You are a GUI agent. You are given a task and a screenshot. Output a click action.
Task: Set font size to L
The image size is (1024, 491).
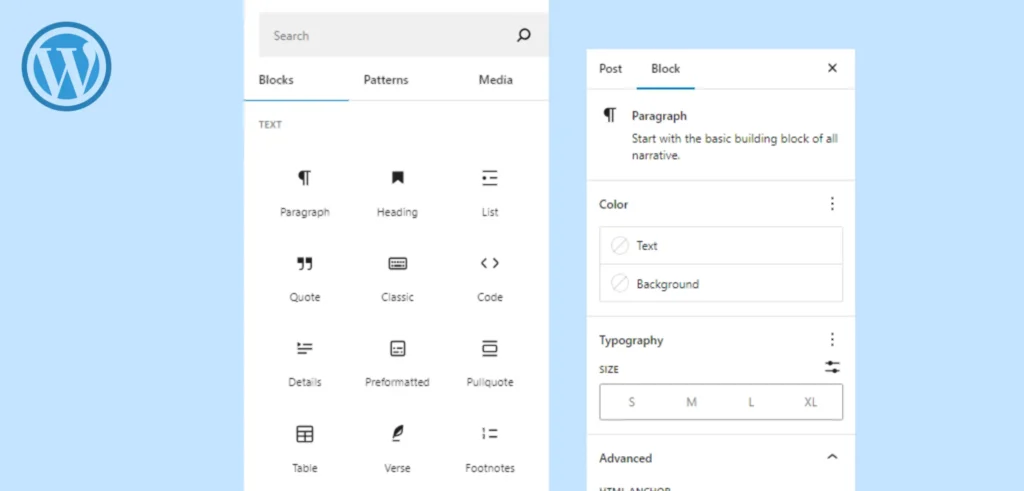point(751,402)
